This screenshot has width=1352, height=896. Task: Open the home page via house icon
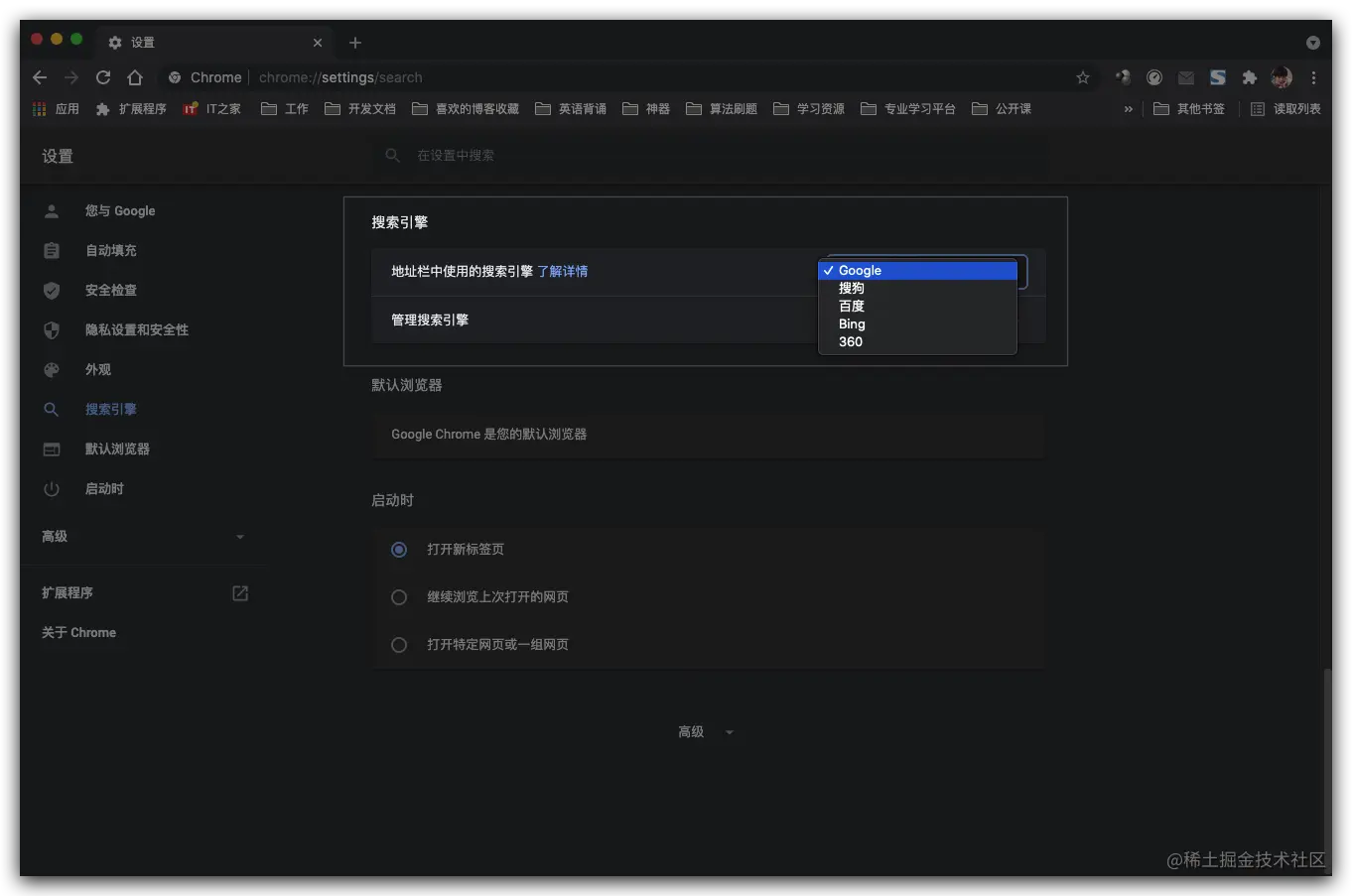[135, 77]
